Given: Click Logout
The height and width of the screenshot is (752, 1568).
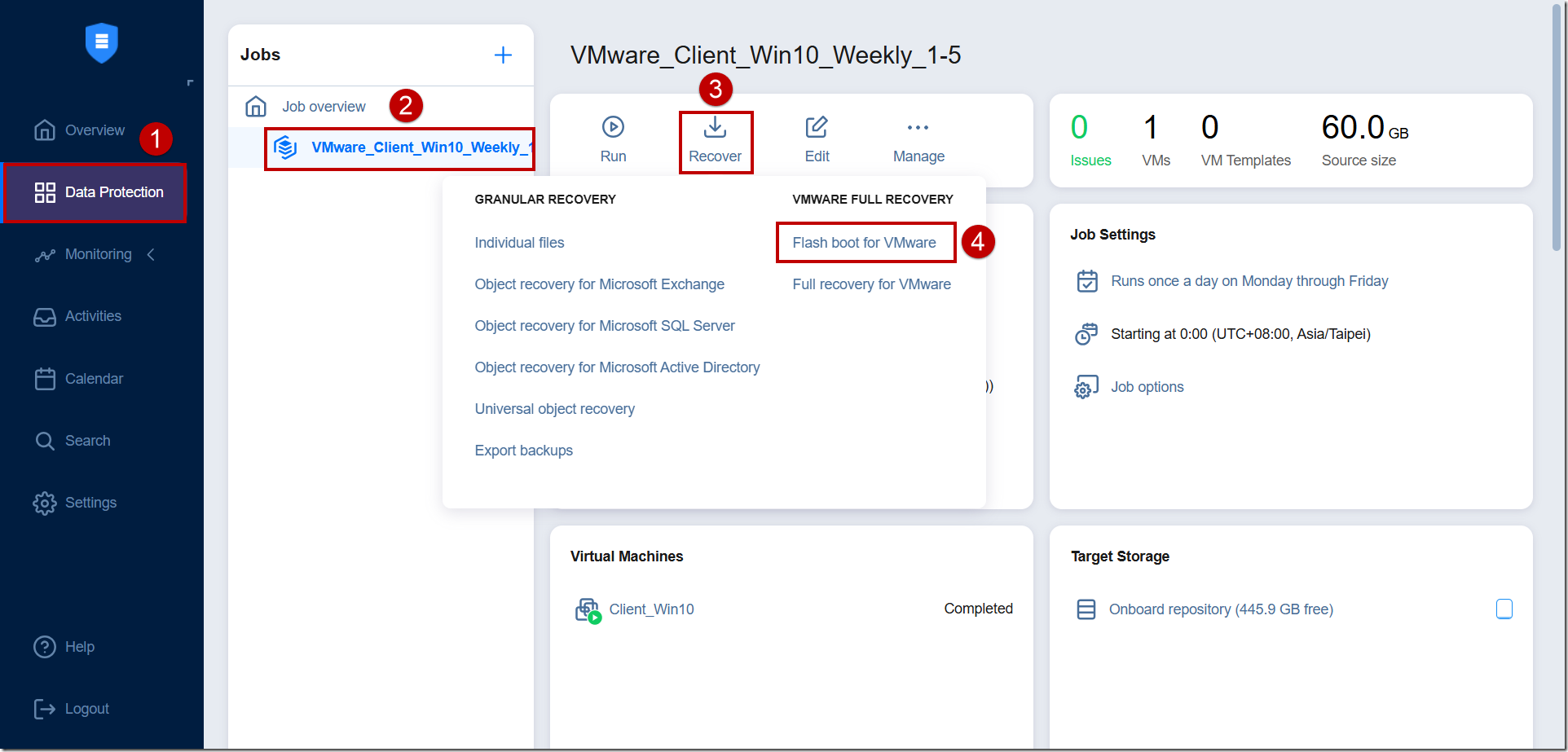Looking at the screenshot, I should tap(86, 709).
